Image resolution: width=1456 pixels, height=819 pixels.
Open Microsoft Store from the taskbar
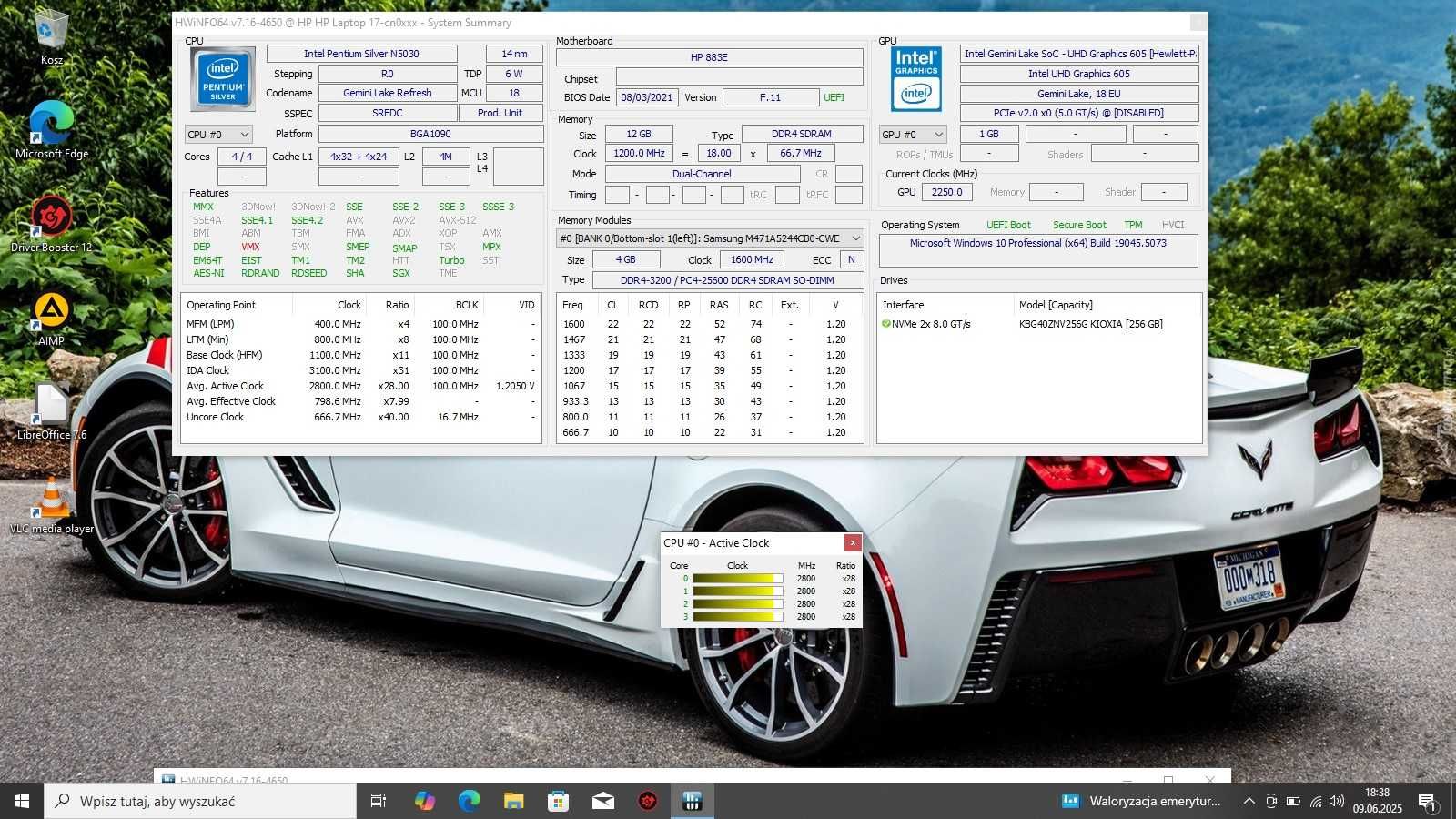(x=558, y=801)
